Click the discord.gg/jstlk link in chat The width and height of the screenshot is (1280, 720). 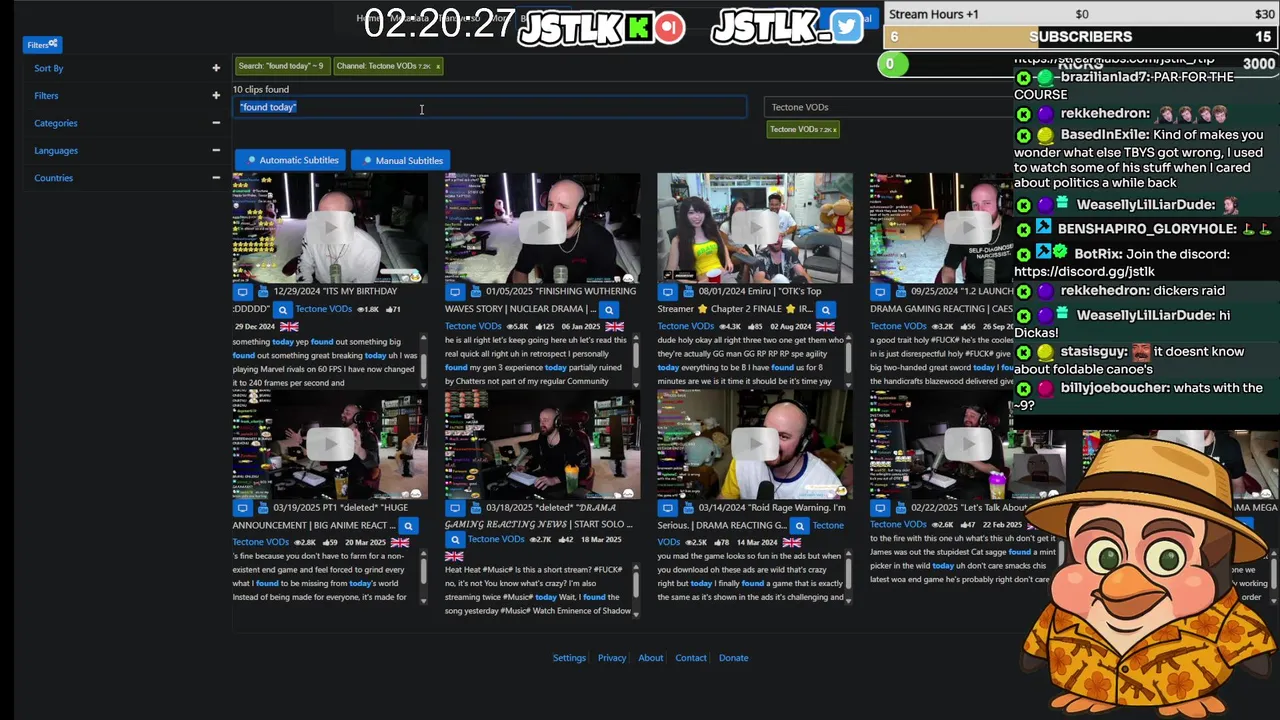1085,272
